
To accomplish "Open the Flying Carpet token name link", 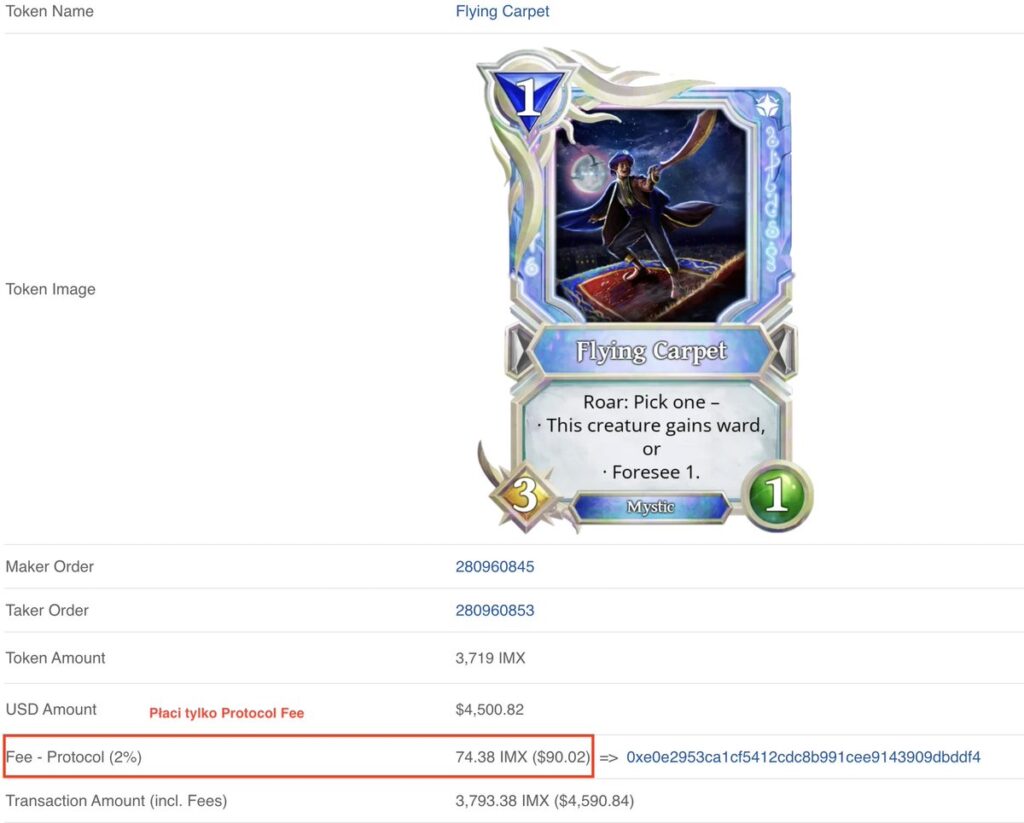I will [502, 11].
